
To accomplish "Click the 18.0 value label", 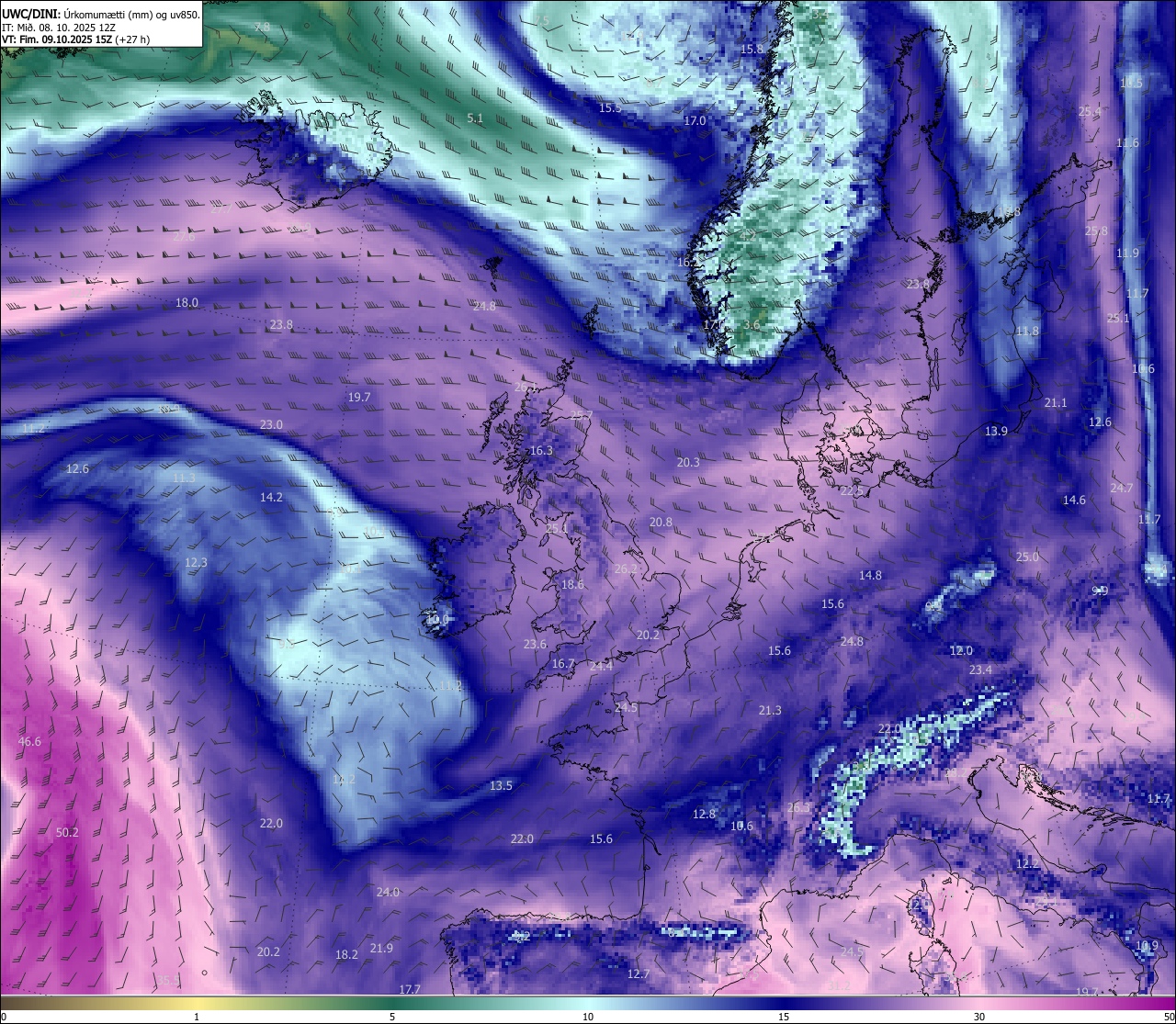I will 187,302.
